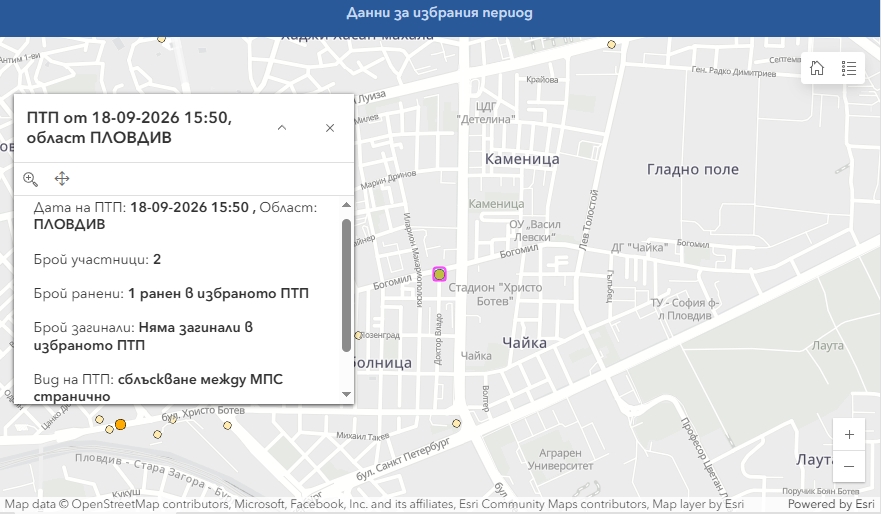
Task: Click the large orange accident marker
Action: (x=120, y=424)
